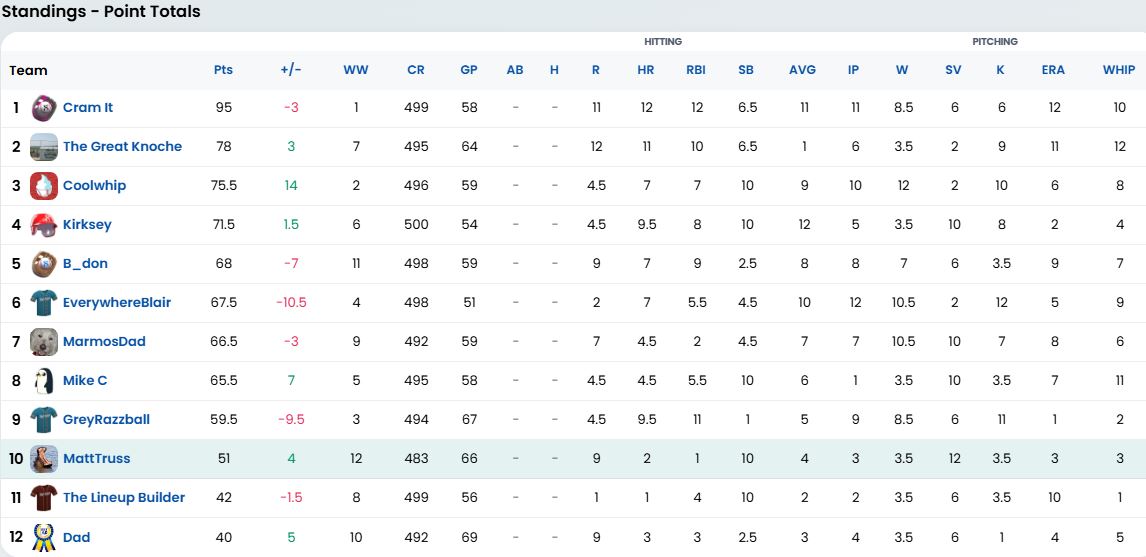Click Dad blue ribbon avatar icon
1146x557 pixels.
pos(44,537)
